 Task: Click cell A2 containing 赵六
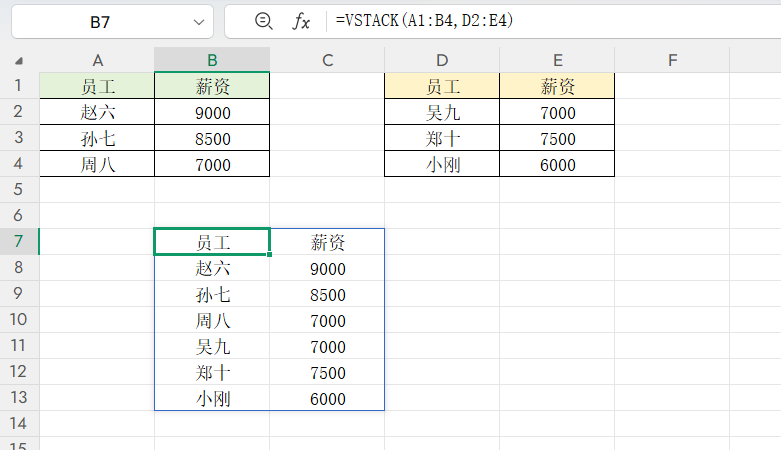pyautogui.click(x=97, y=112)
